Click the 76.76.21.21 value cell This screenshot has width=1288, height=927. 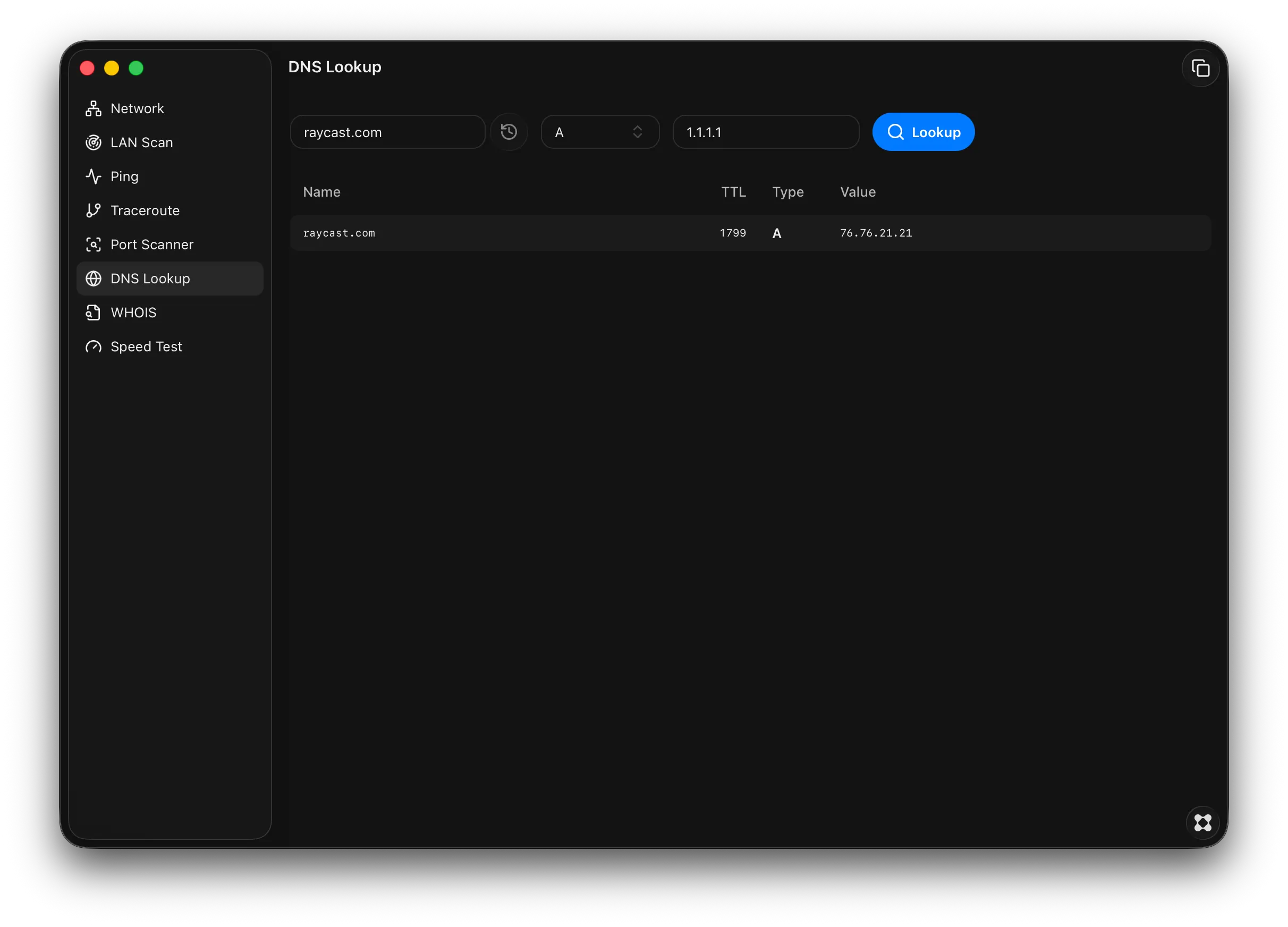point(876,233)
